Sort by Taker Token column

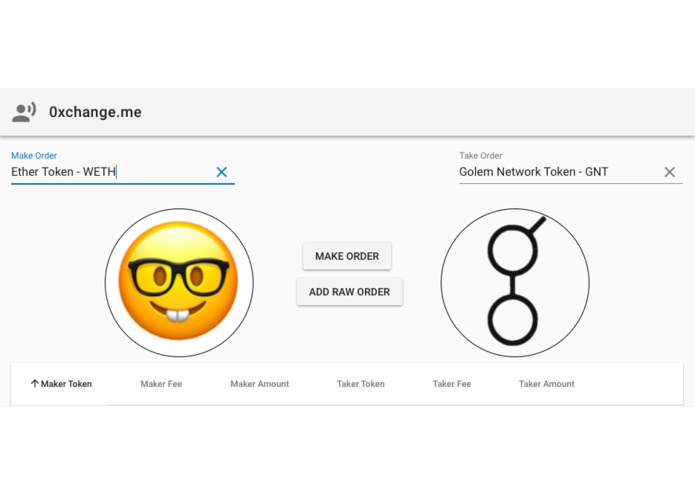coord(361,384)
